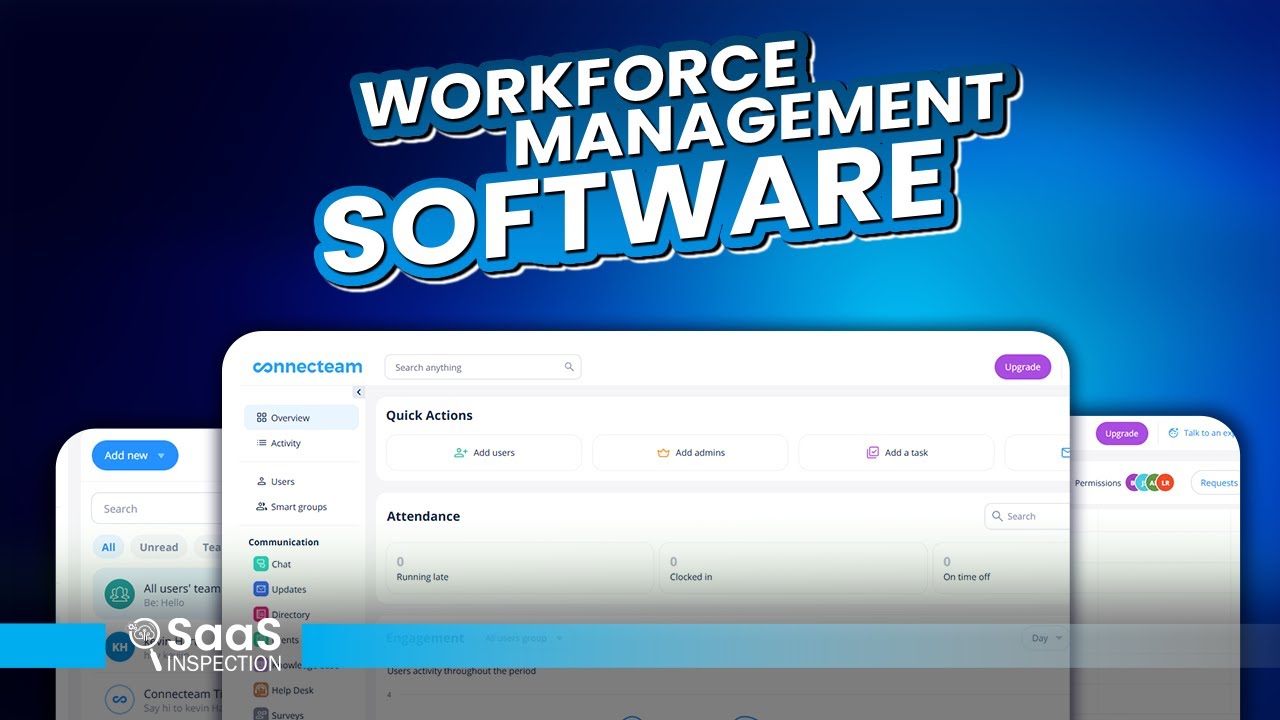Click the Surveys icon in sidebar

[261, 715]
